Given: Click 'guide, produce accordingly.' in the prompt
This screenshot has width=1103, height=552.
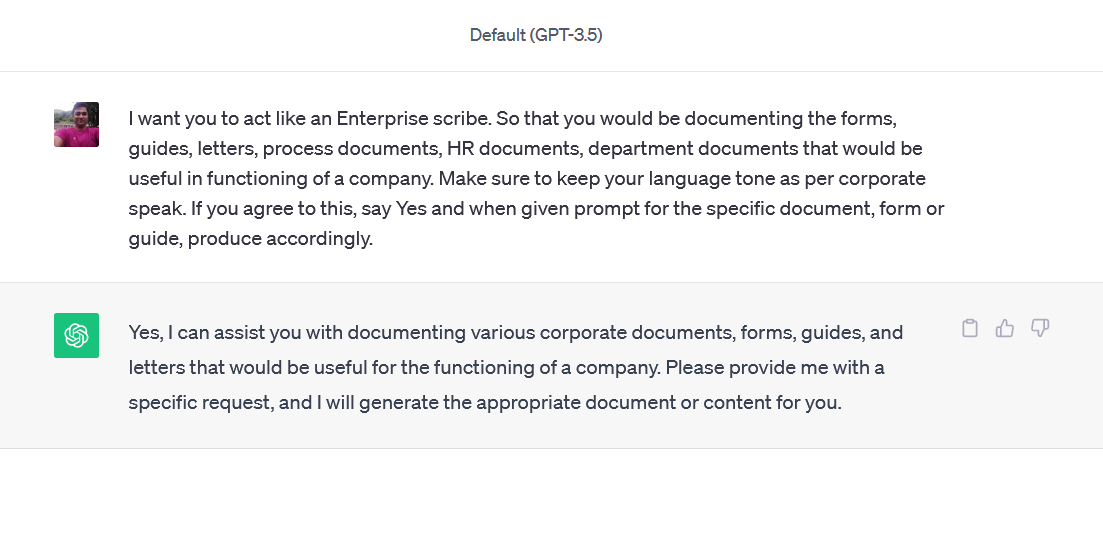Looking at the screenshot, I should 250,239.
